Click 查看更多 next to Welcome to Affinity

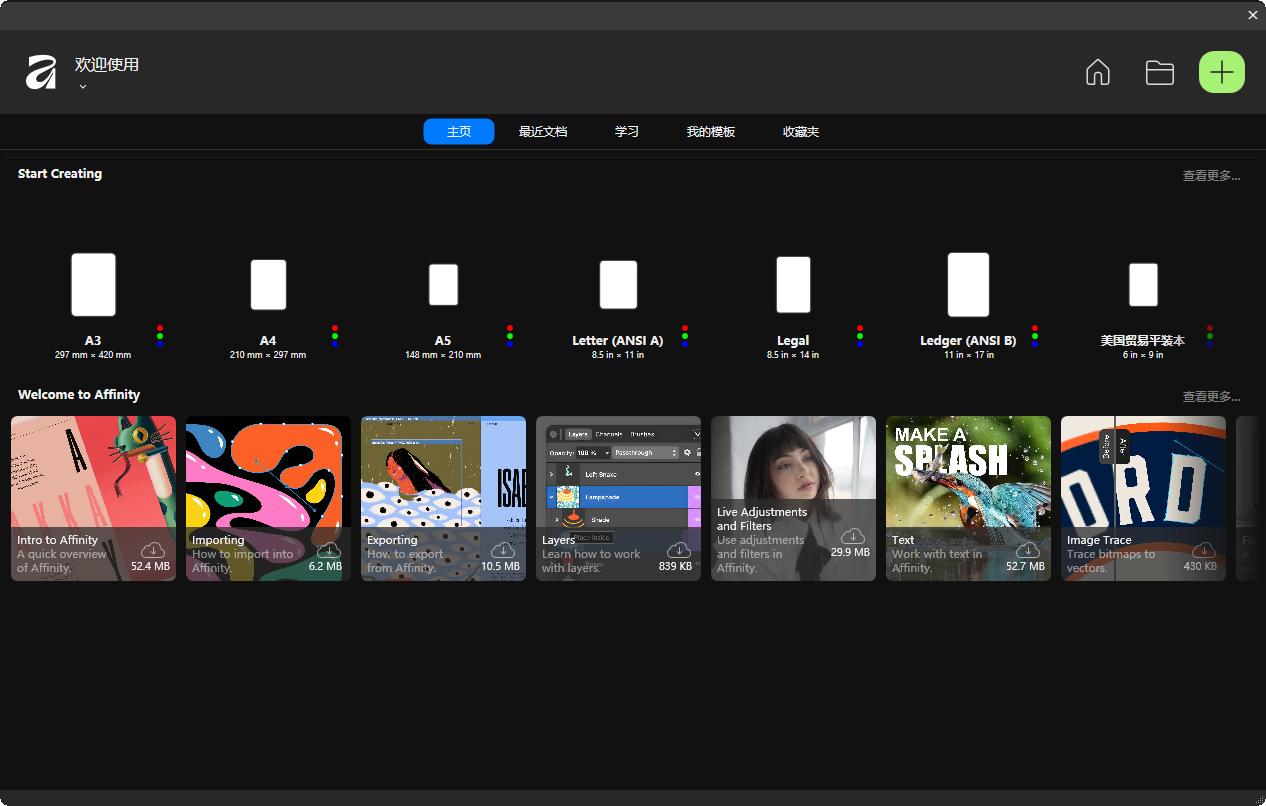1211,395
